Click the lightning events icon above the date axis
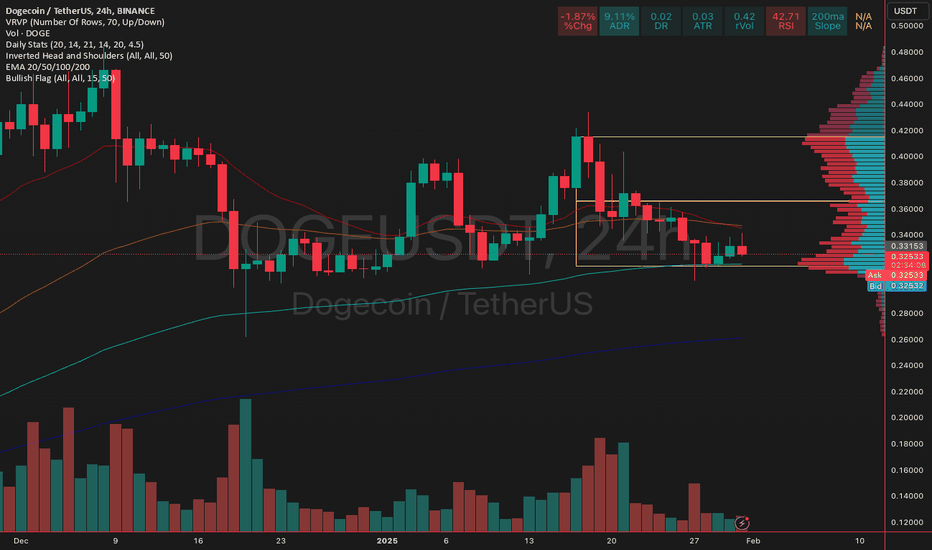Screen dimensions: 932x550 (x=741, y=523)
